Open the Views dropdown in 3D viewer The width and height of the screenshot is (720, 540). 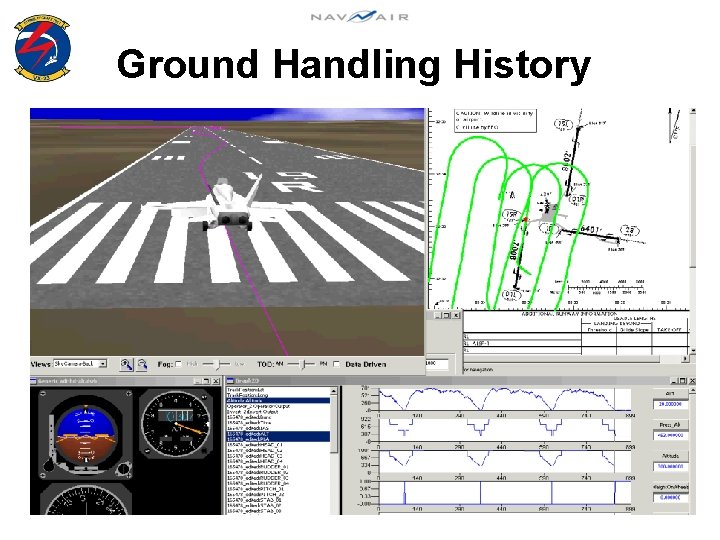coord(80,364)
